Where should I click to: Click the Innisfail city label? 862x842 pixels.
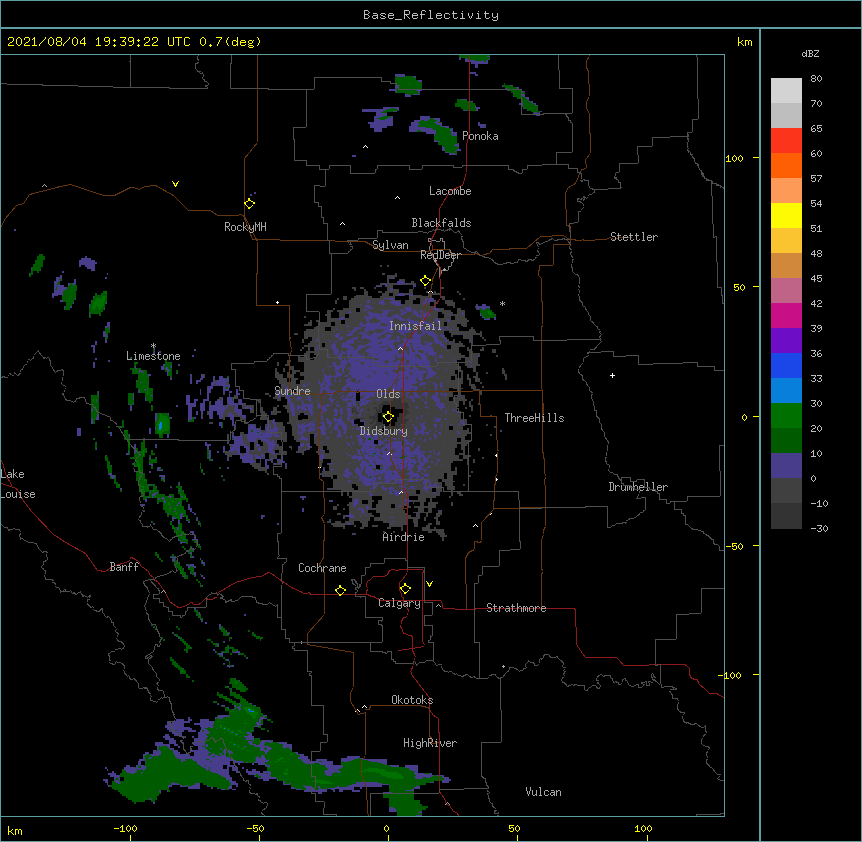pyautogui.click(x=415, y=326)
